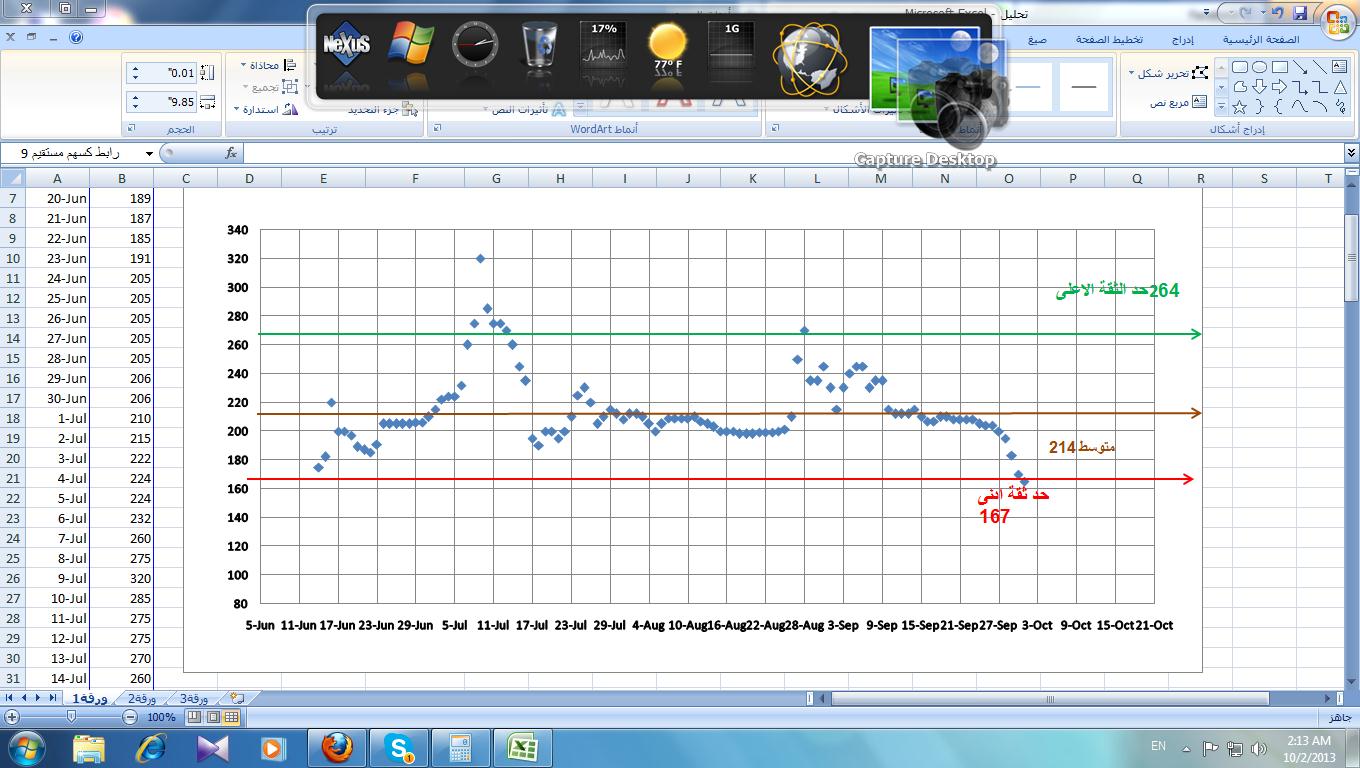Open the Nexus dock logo
The height and width of the screenshot is (768, 1360).
tap(347, 45)
